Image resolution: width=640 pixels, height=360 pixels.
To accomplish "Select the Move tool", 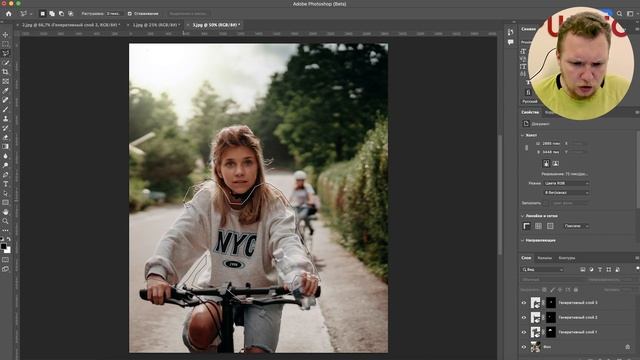I will pos(5,35).
